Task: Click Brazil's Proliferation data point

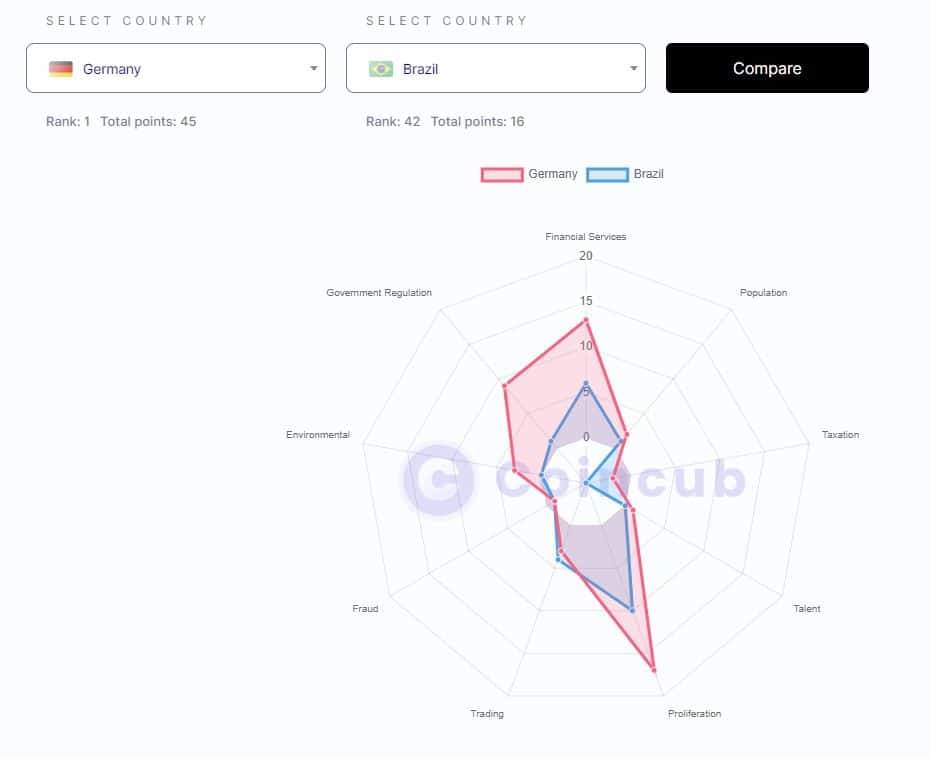Action: [x=632, y=610]
